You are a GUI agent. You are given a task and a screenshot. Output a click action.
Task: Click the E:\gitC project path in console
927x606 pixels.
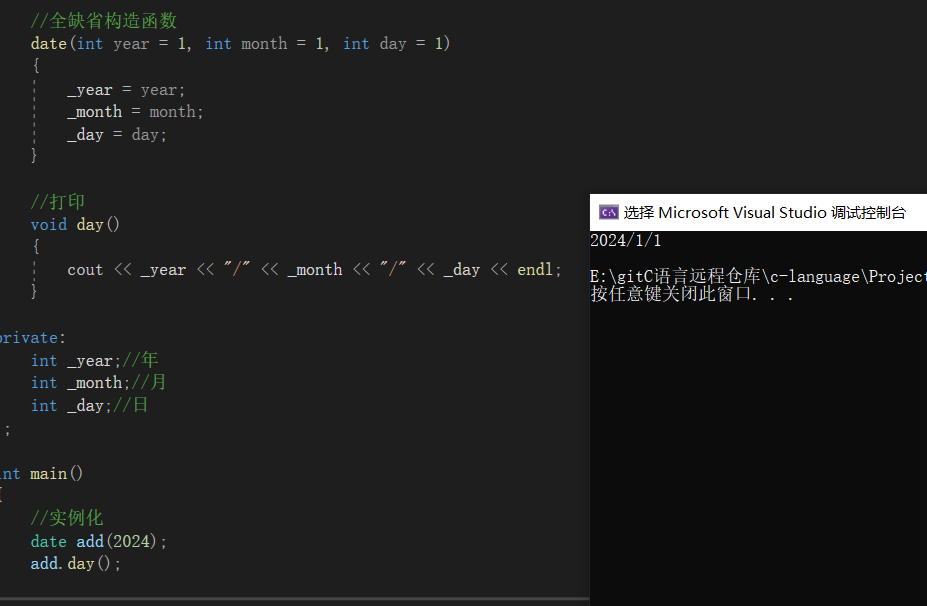[758, 276]
